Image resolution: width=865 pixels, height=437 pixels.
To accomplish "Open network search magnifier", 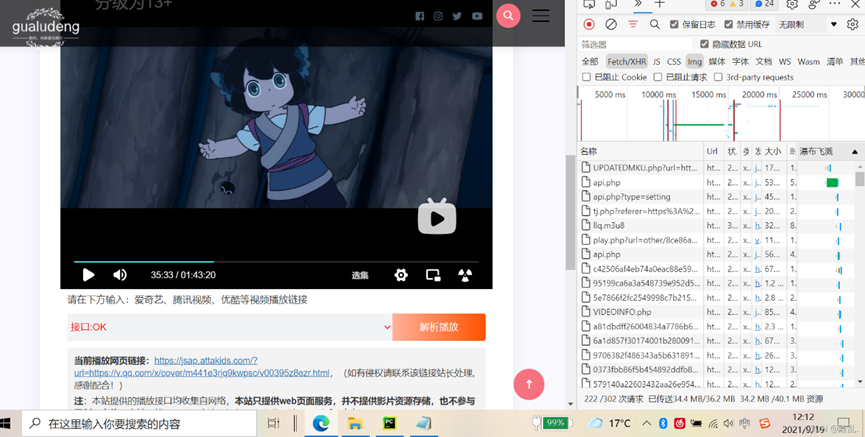I will pos(654,24).
